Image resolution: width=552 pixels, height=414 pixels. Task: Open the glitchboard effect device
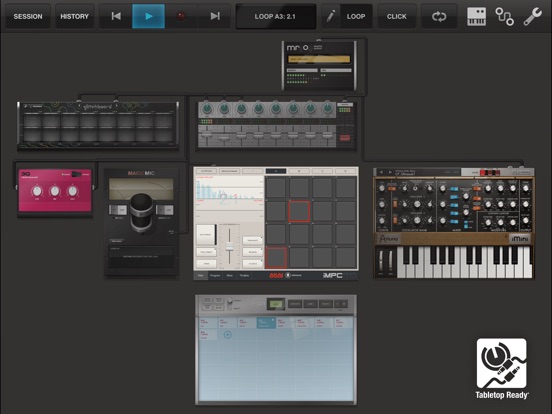98,126
